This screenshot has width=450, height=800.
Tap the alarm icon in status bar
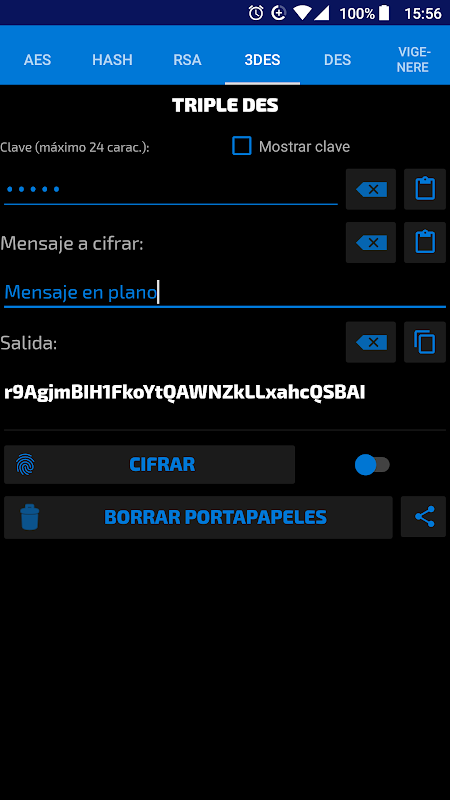pyautogui.click(x=256, y=13)
